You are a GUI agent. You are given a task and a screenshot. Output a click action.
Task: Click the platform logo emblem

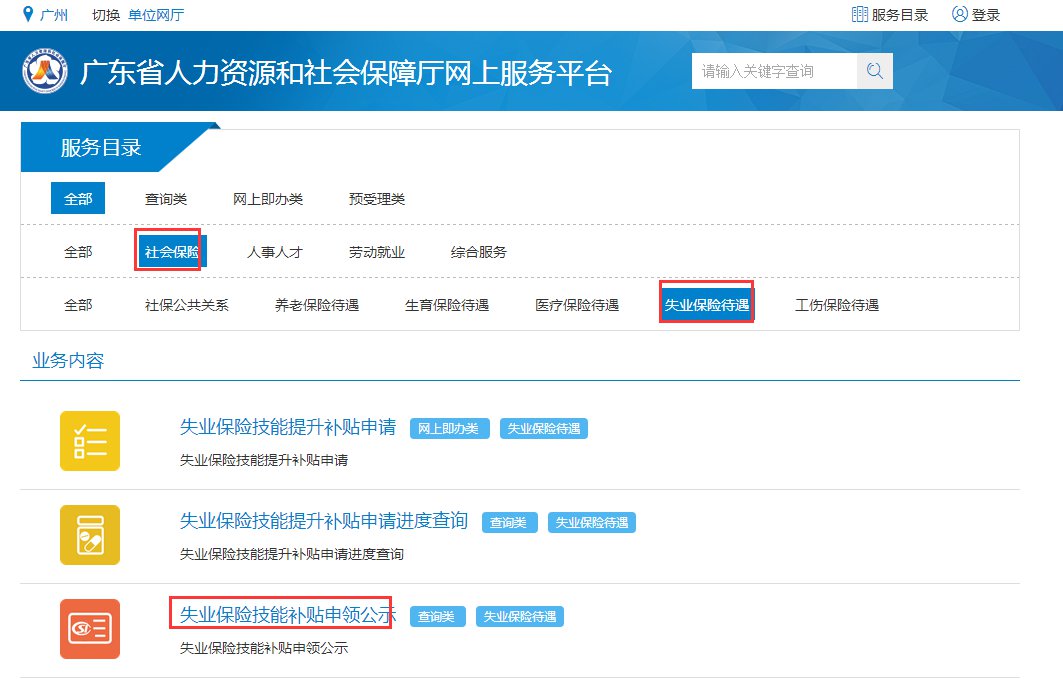pos(45,72)
